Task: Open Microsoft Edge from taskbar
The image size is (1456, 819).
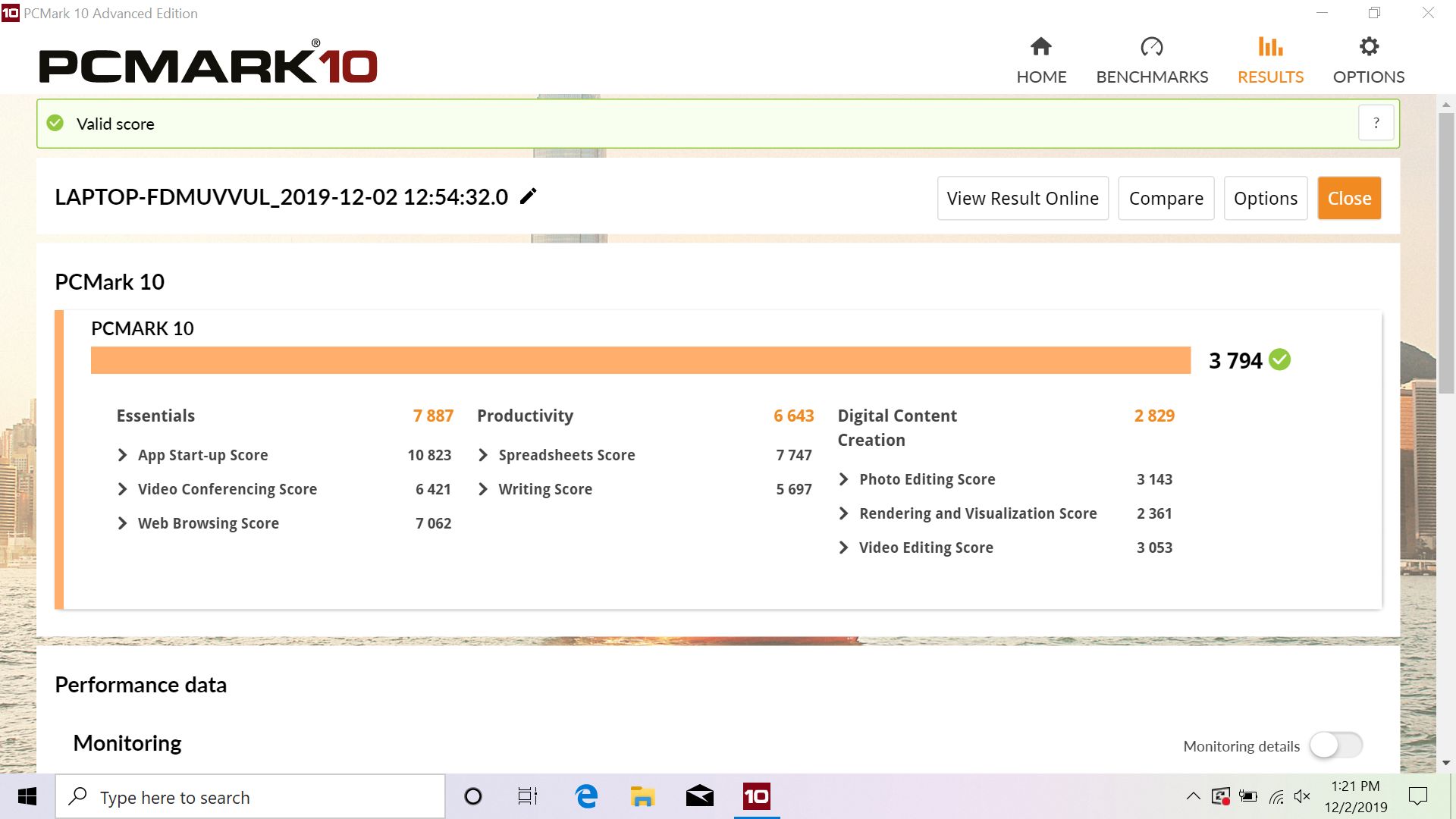Action: point(586,796)
